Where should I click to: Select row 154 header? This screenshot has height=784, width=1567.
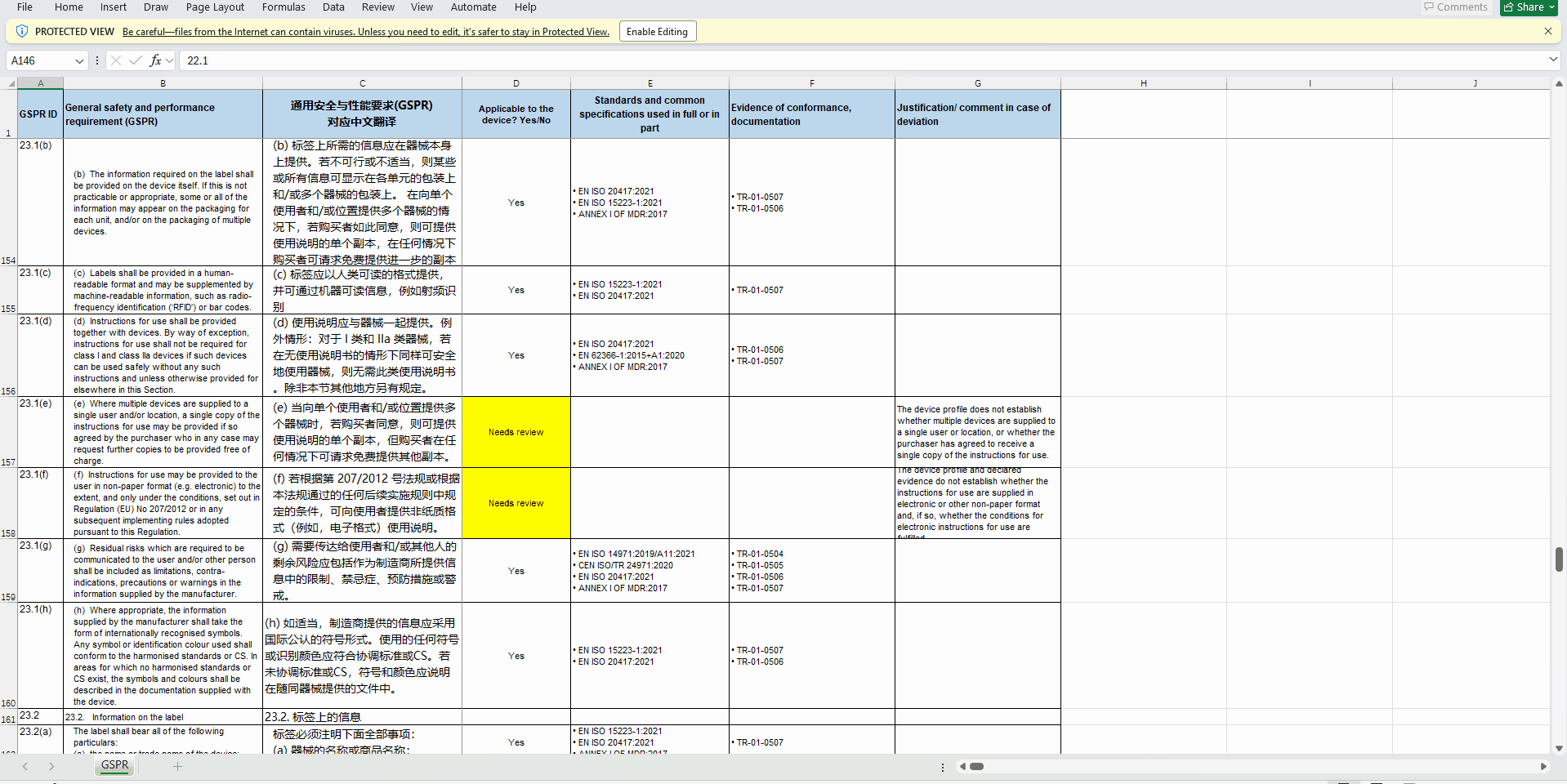[8, 203]
